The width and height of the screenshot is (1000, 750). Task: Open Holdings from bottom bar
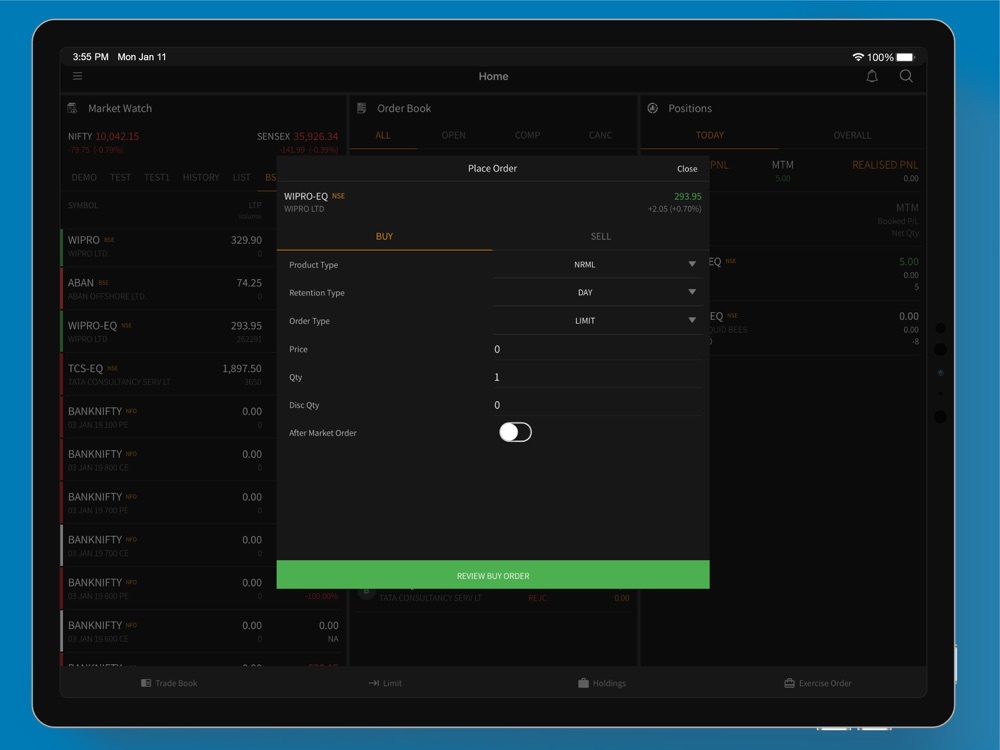pyautogui.click(x=602, y=683)
